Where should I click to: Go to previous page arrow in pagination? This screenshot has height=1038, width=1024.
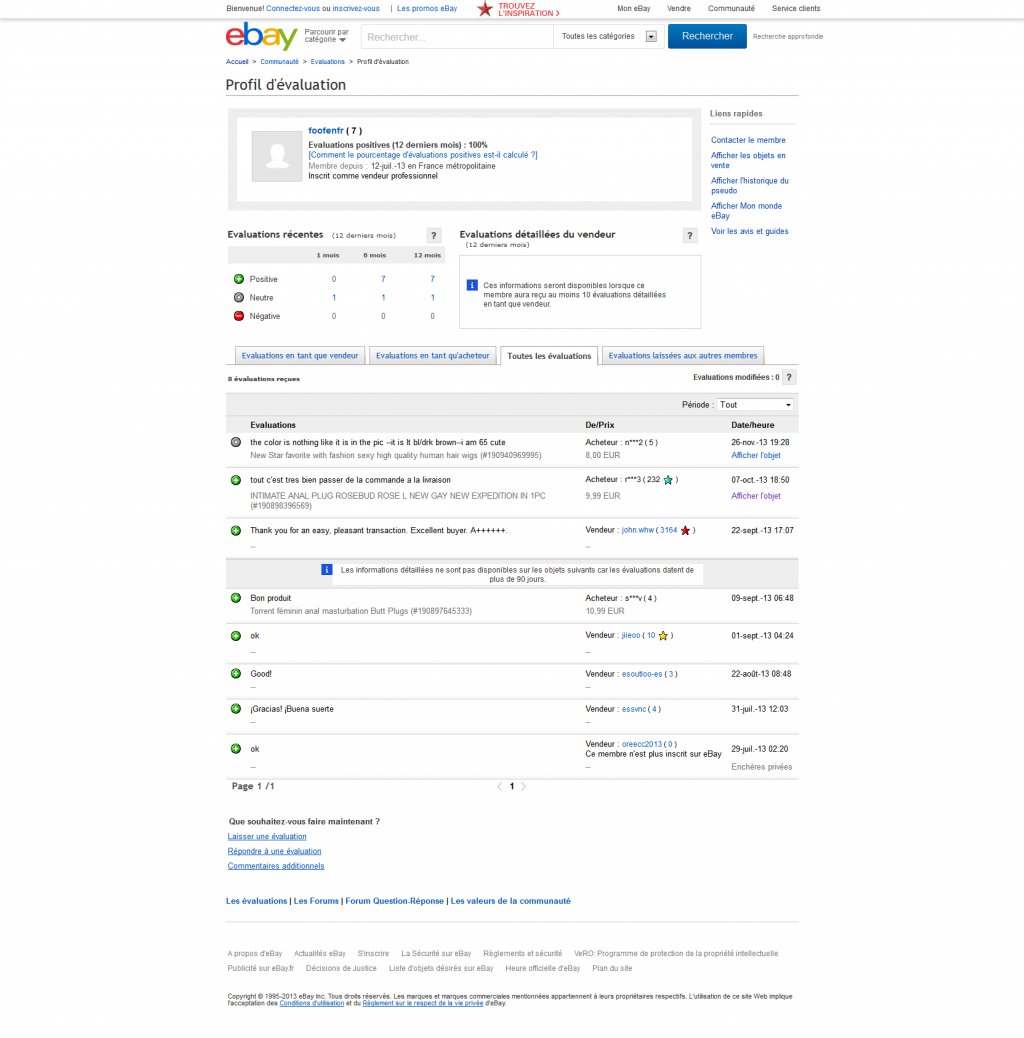500,786
